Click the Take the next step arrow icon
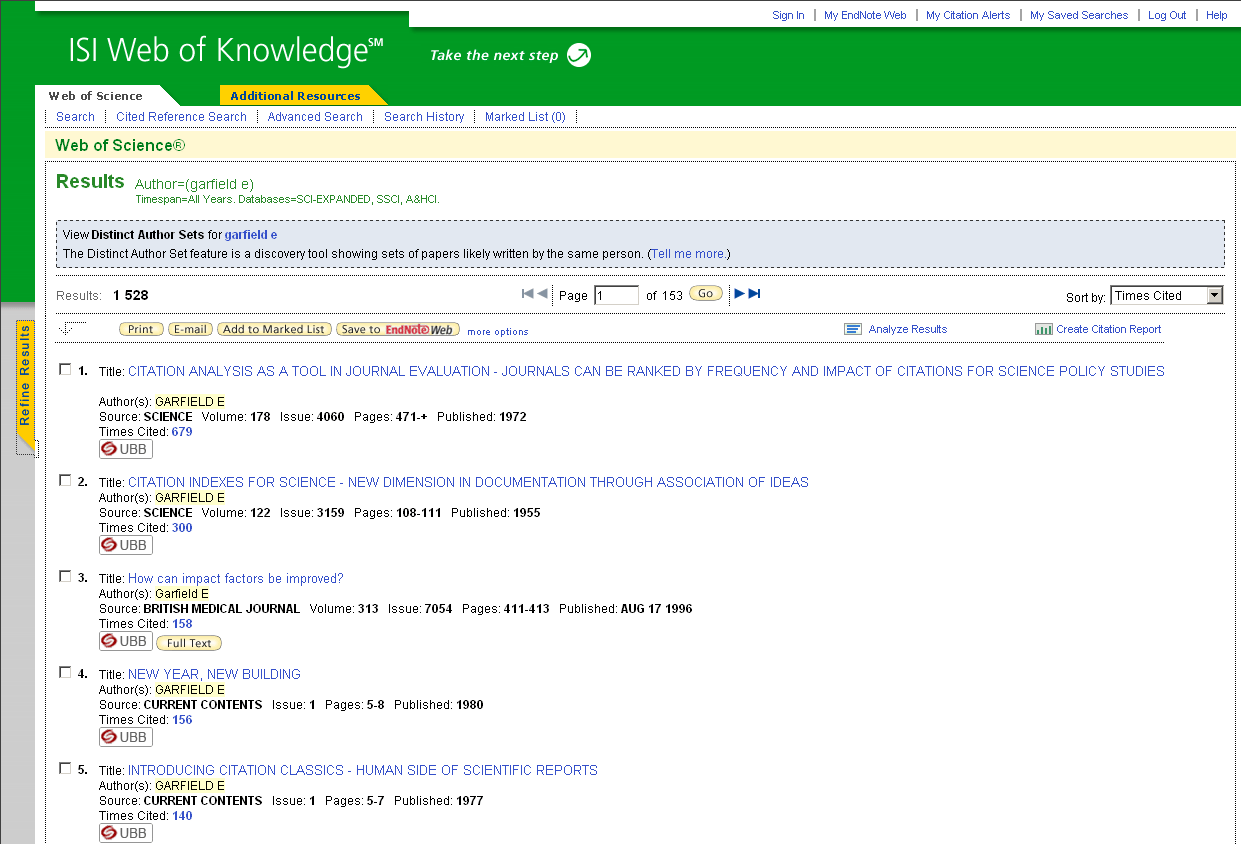The height and width of the screenshot is (844, 1241). (578, 55)
